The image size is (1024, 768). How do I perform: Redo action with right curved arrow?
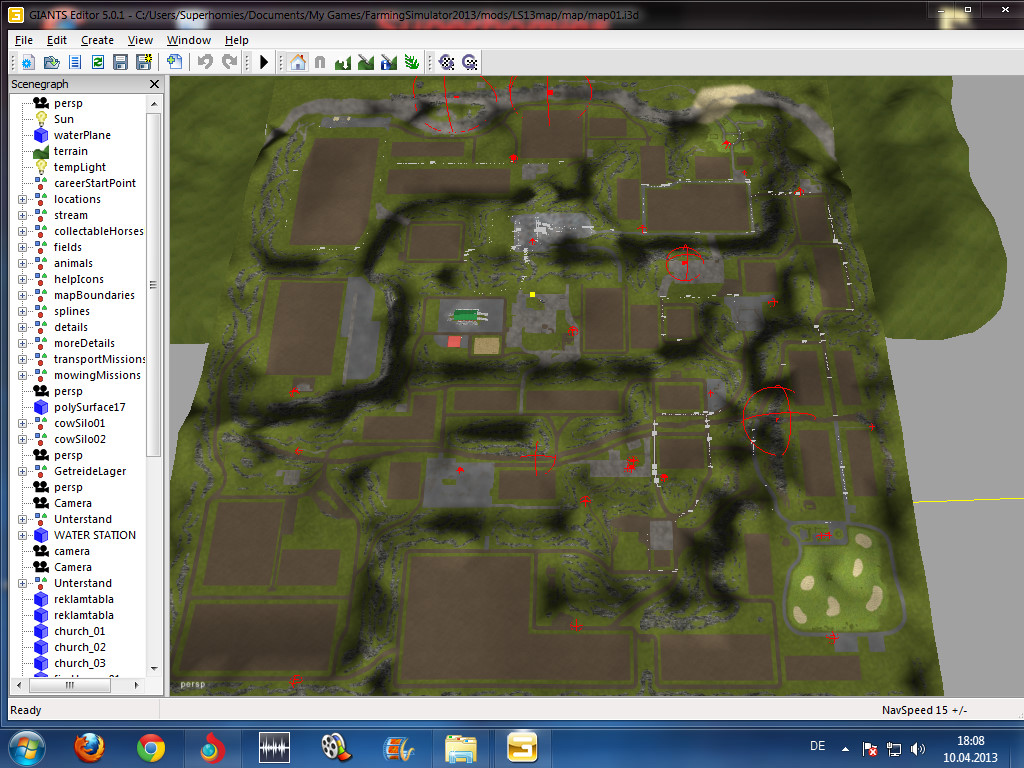pyautogui.click(x=229, y=63)
